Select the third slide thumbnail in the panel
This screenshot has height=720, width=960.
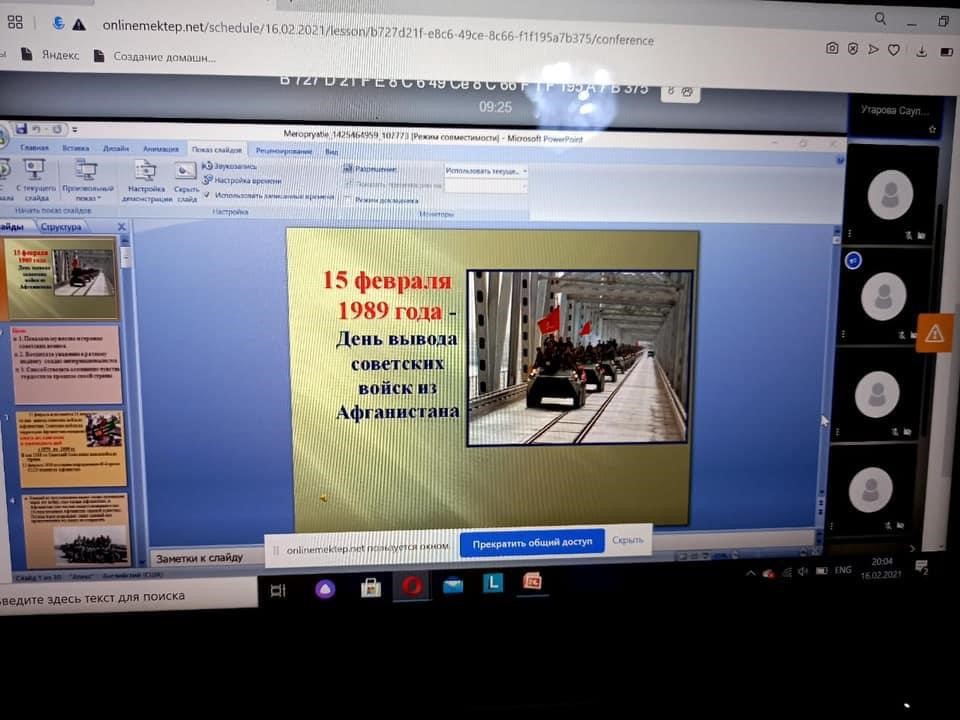[71, 449]
